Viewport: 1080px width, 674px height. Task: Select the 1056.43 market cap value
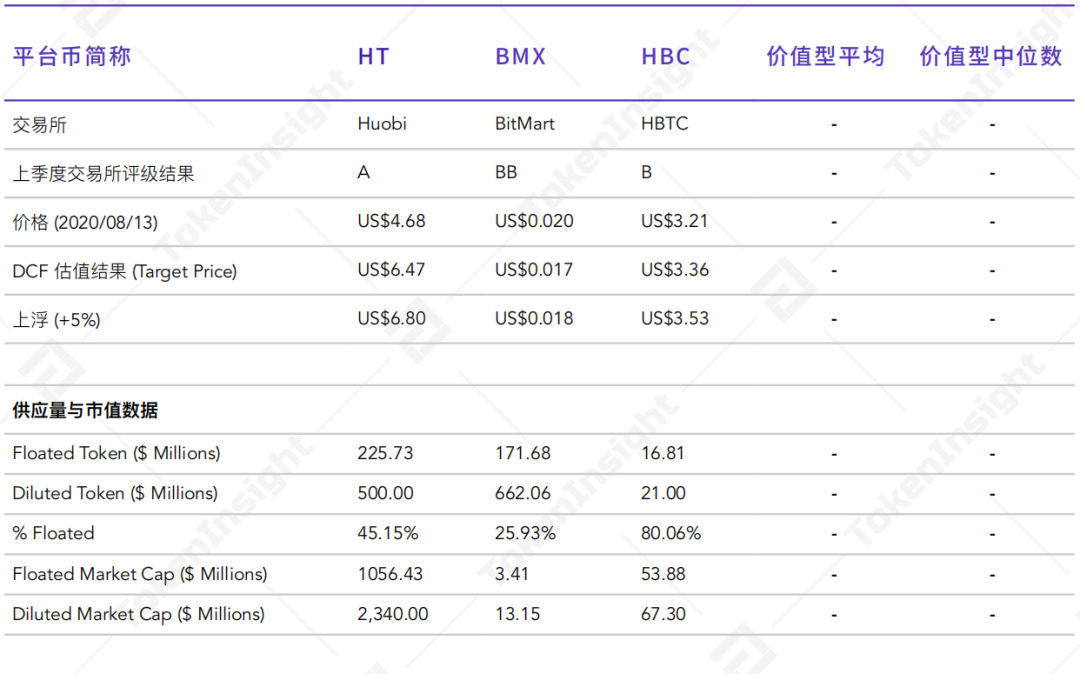point(391,574)
